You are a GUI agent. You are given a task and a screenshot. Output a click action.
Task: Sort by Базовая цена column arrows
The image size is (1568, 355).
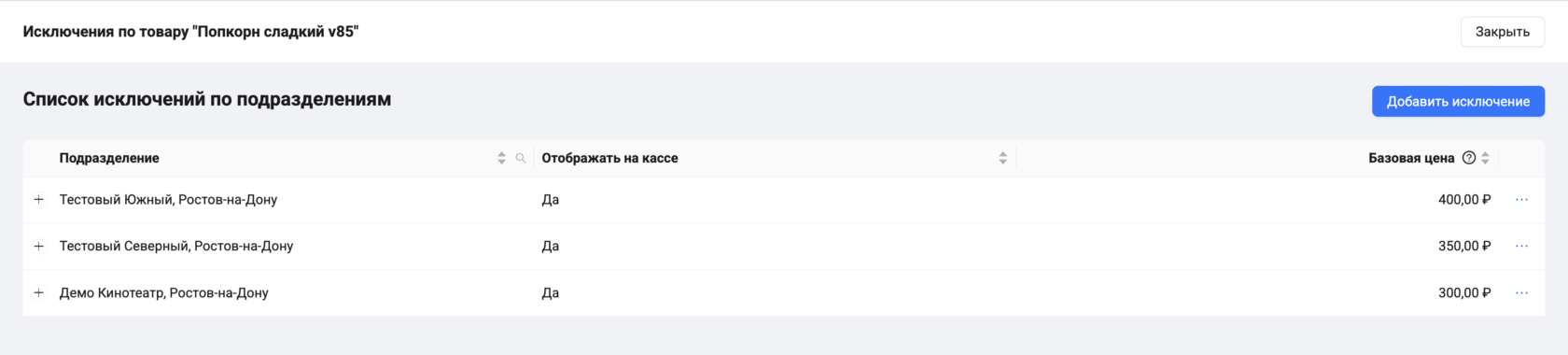1485,158
